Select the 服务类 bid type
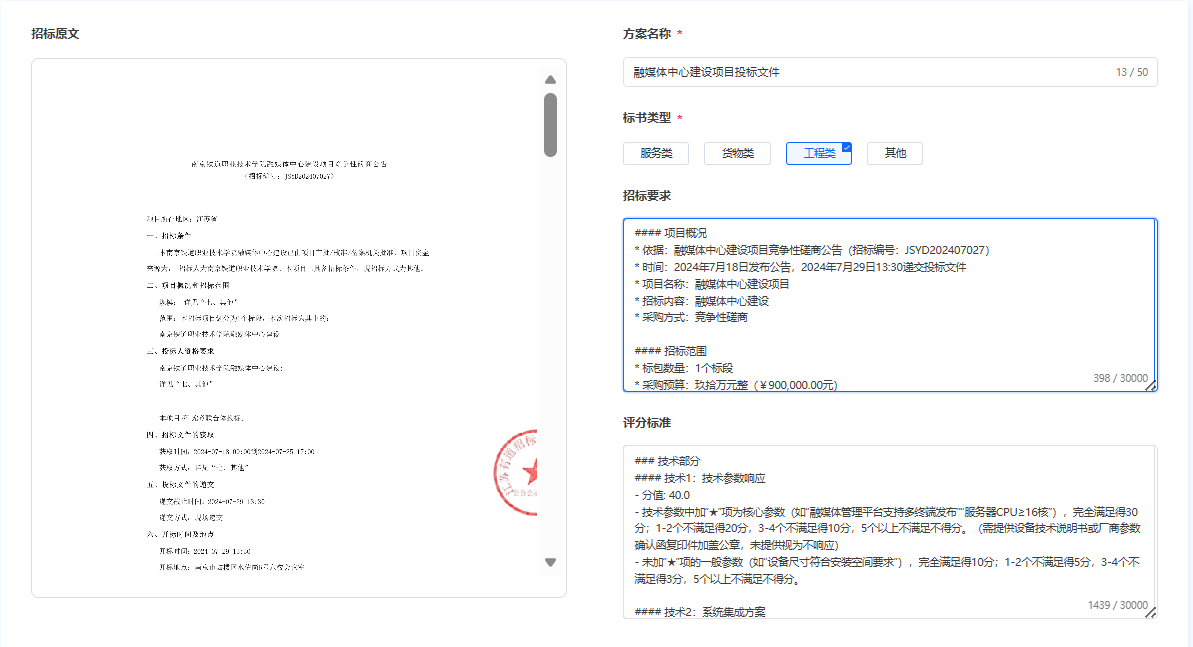Viewport: 1193px width, 647px height. coord(656,153)
